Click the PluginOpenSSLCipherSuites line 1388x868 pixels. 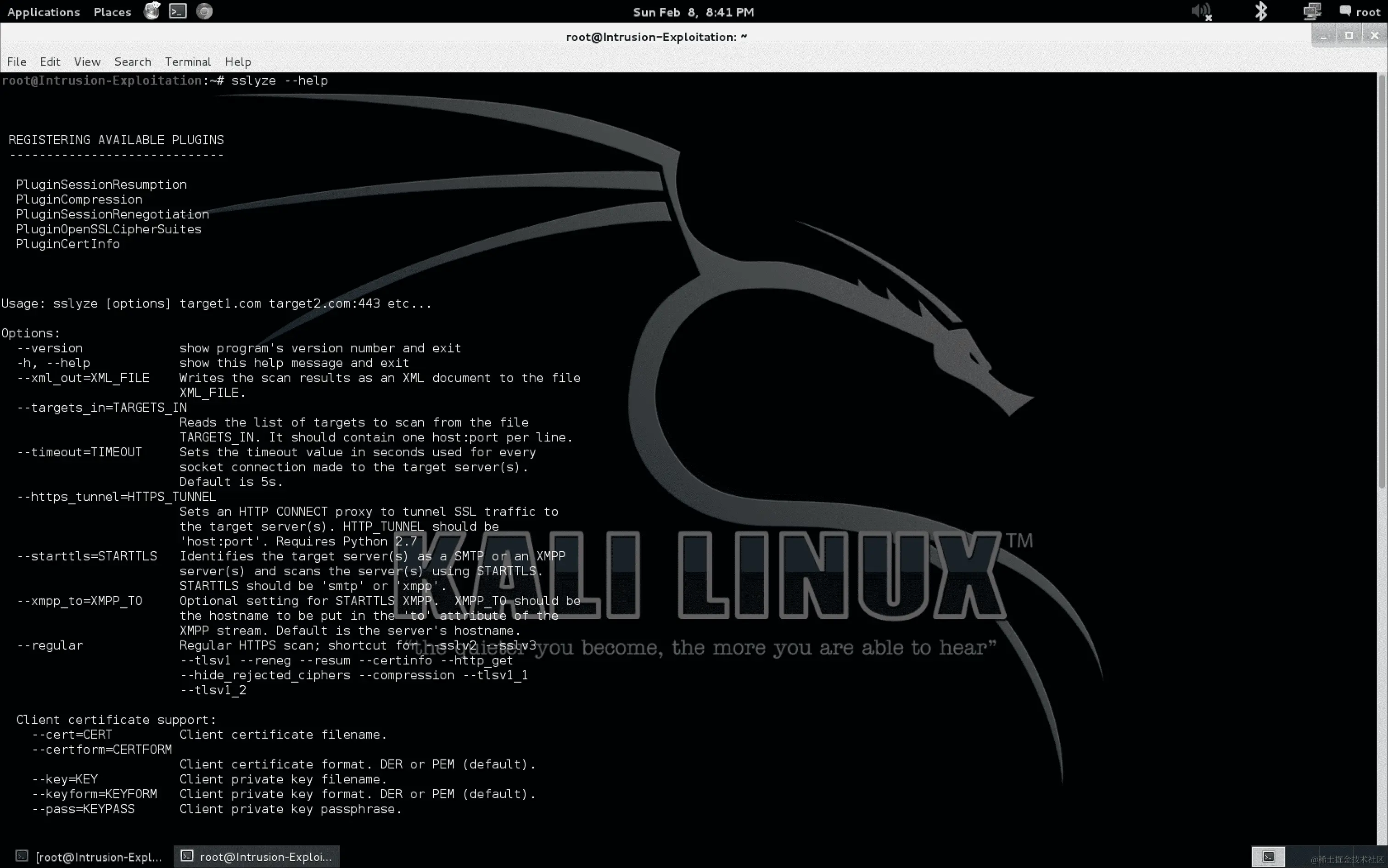tap(108, 229)
